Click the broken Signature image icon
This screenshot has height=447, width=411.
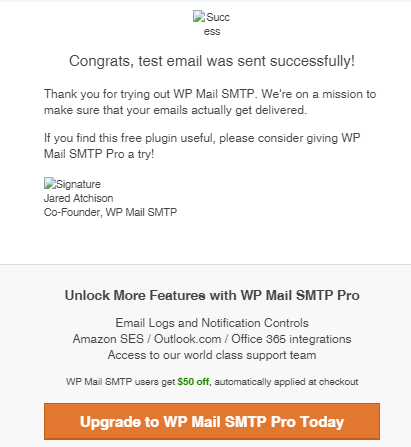tap(50, 183)
